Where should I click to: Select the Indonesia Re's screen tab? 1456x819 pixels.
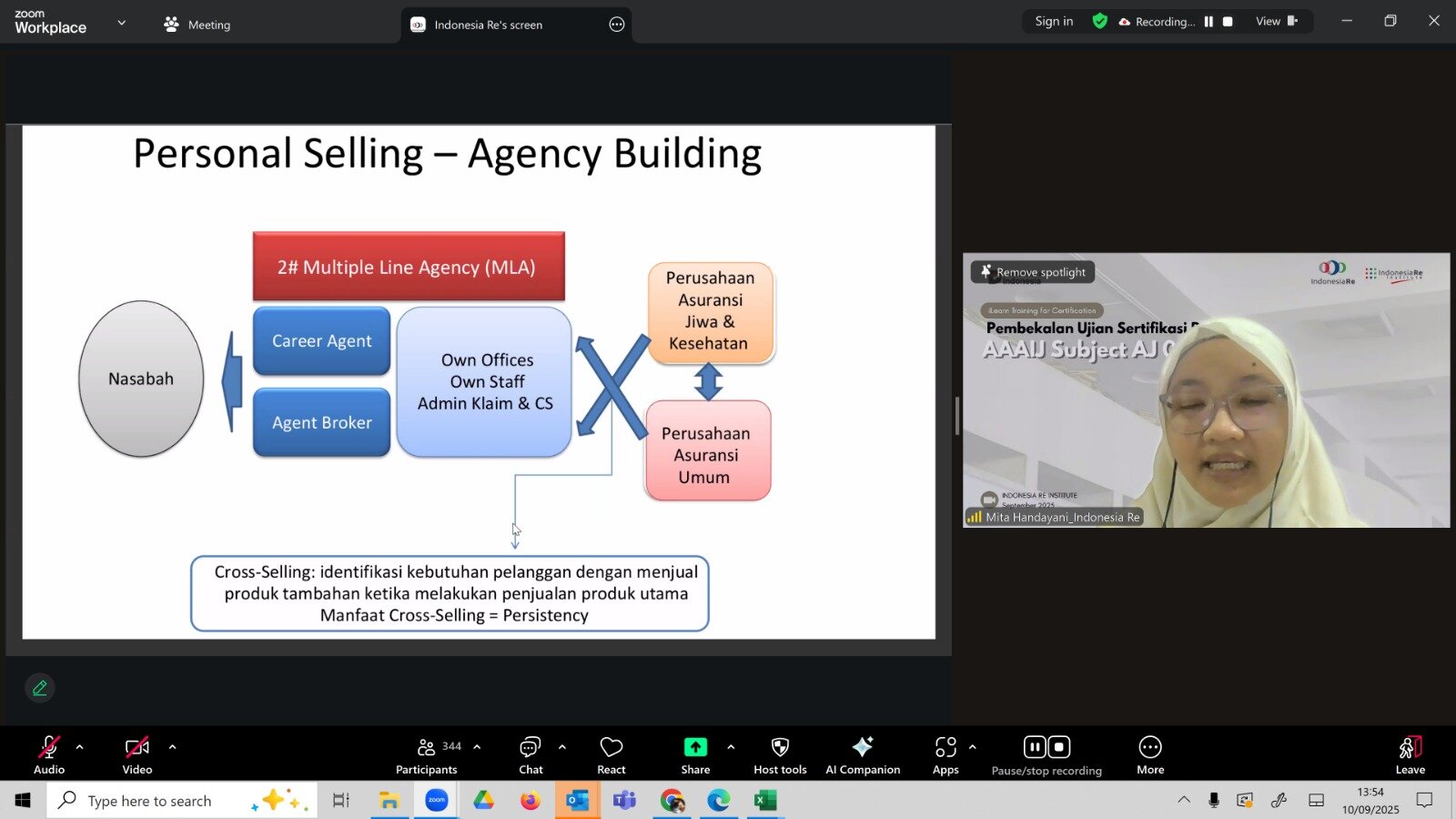point(488,25)
